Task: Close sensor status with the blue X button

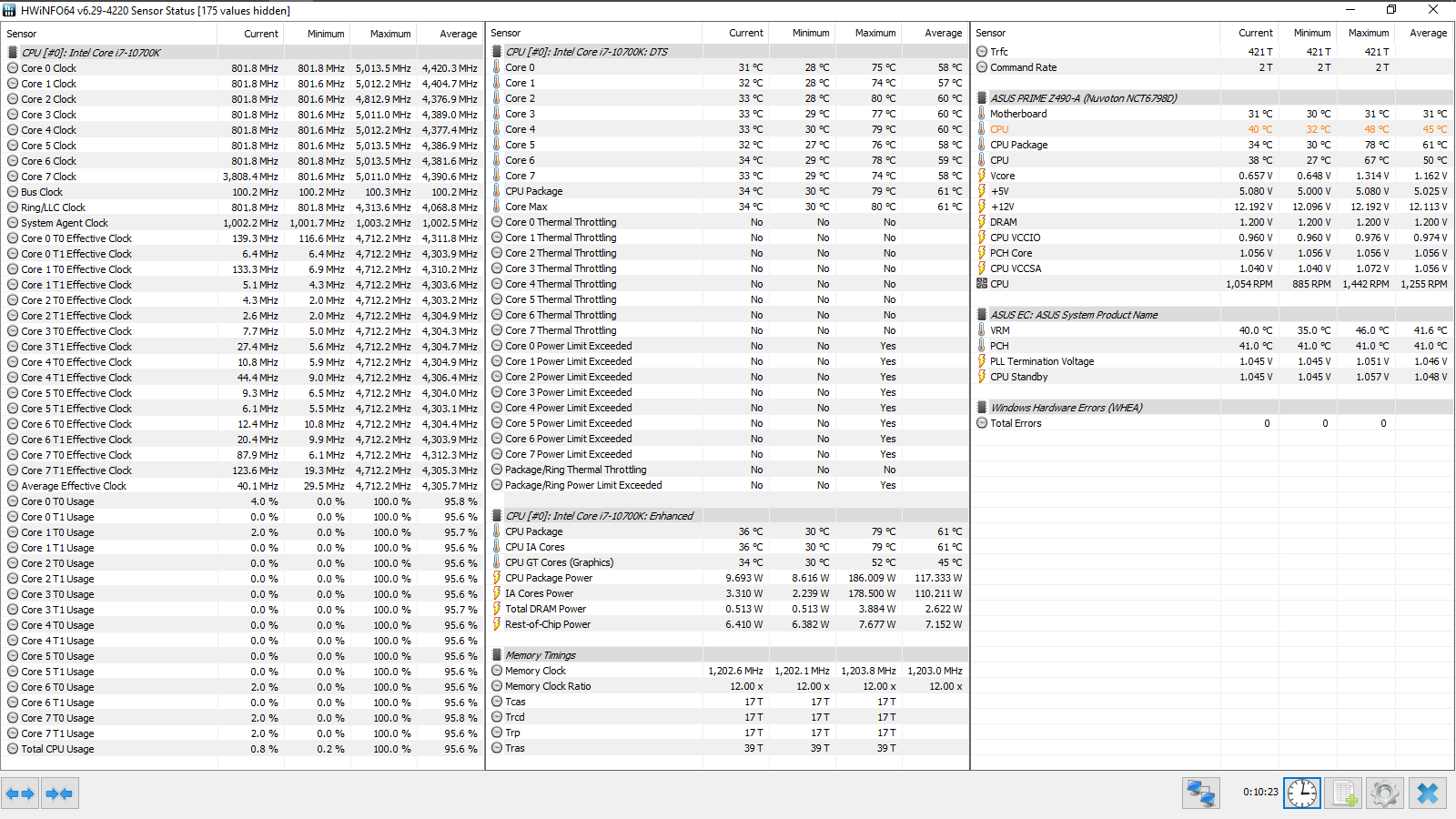Action: coord(1428,794)
